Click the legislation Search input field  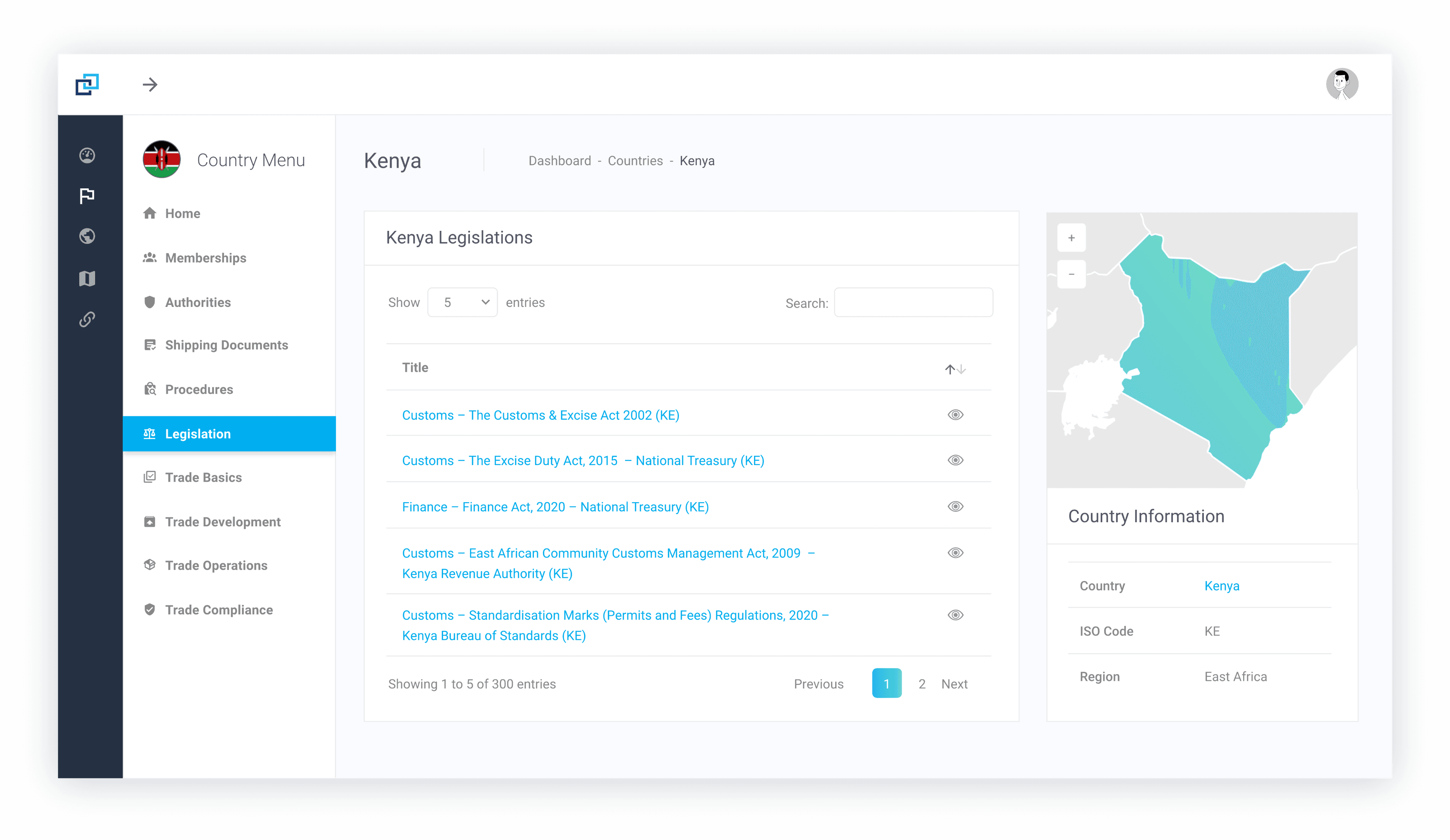[x=913, y=303]
